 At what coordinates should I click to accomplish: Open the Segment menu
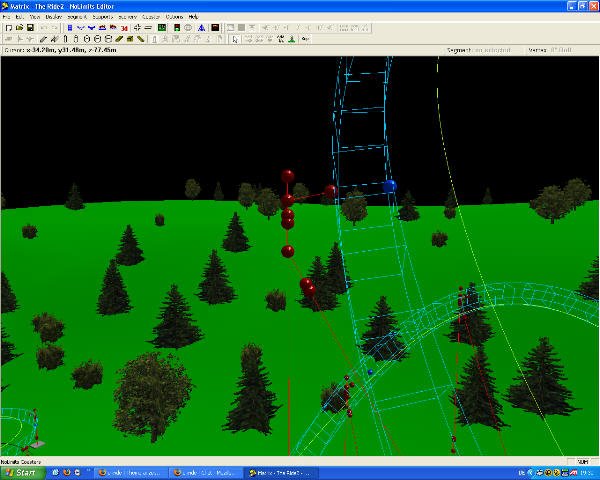77,17
